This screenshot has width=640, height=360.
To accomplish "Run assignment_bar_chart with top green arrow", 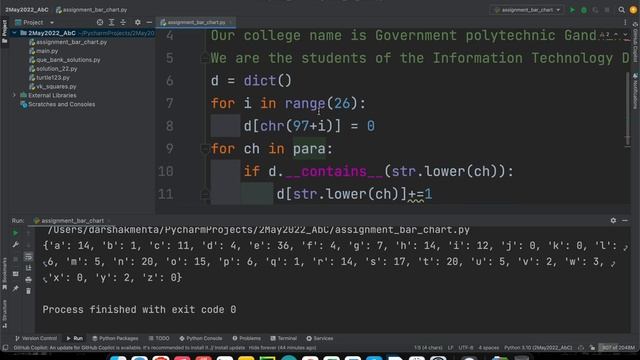I will pyautogui.click(x=572, y=10).
